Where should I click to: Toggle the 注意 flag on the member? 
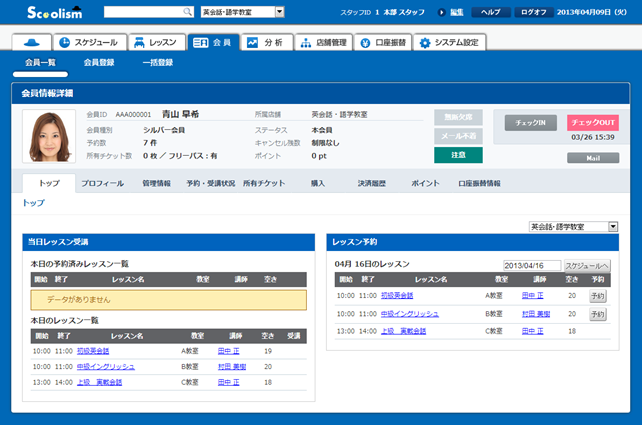tap(458, 155)
